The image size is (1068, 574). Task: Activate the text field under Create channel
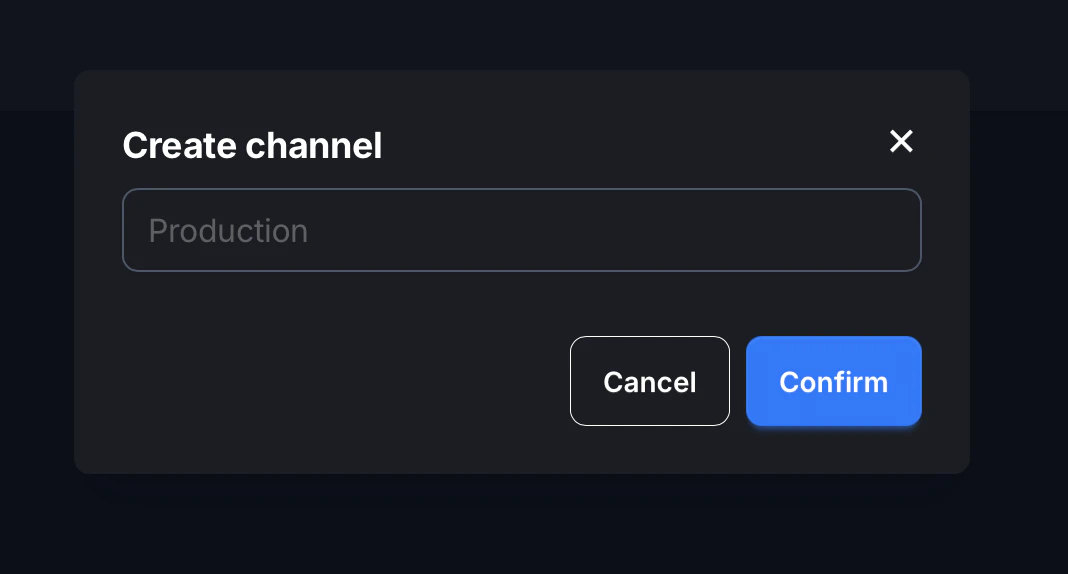(521, 230)
